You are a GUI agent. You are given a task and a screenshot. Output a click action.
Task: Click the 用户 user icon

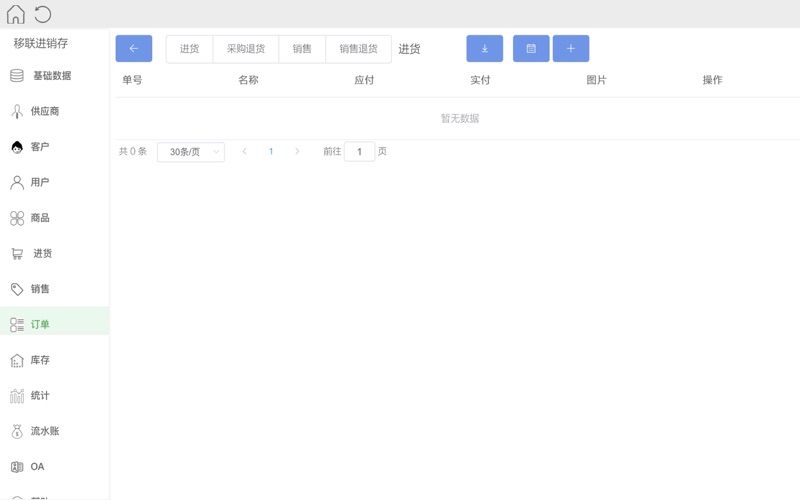pyautogui.click(x=17, y=182)
